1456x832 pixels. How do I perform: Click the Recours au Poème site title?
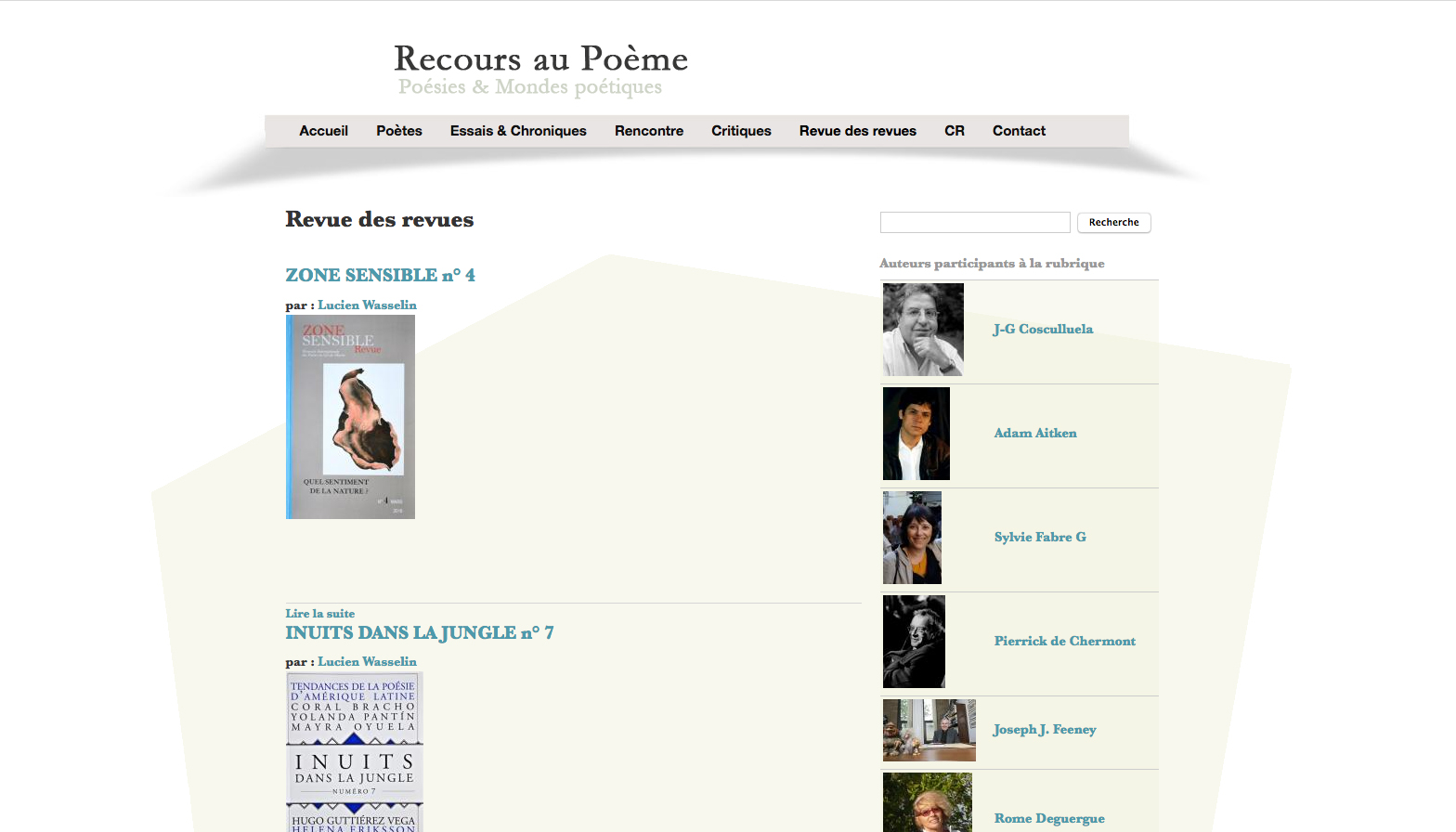pyautogui.click(x=541, y=58)
